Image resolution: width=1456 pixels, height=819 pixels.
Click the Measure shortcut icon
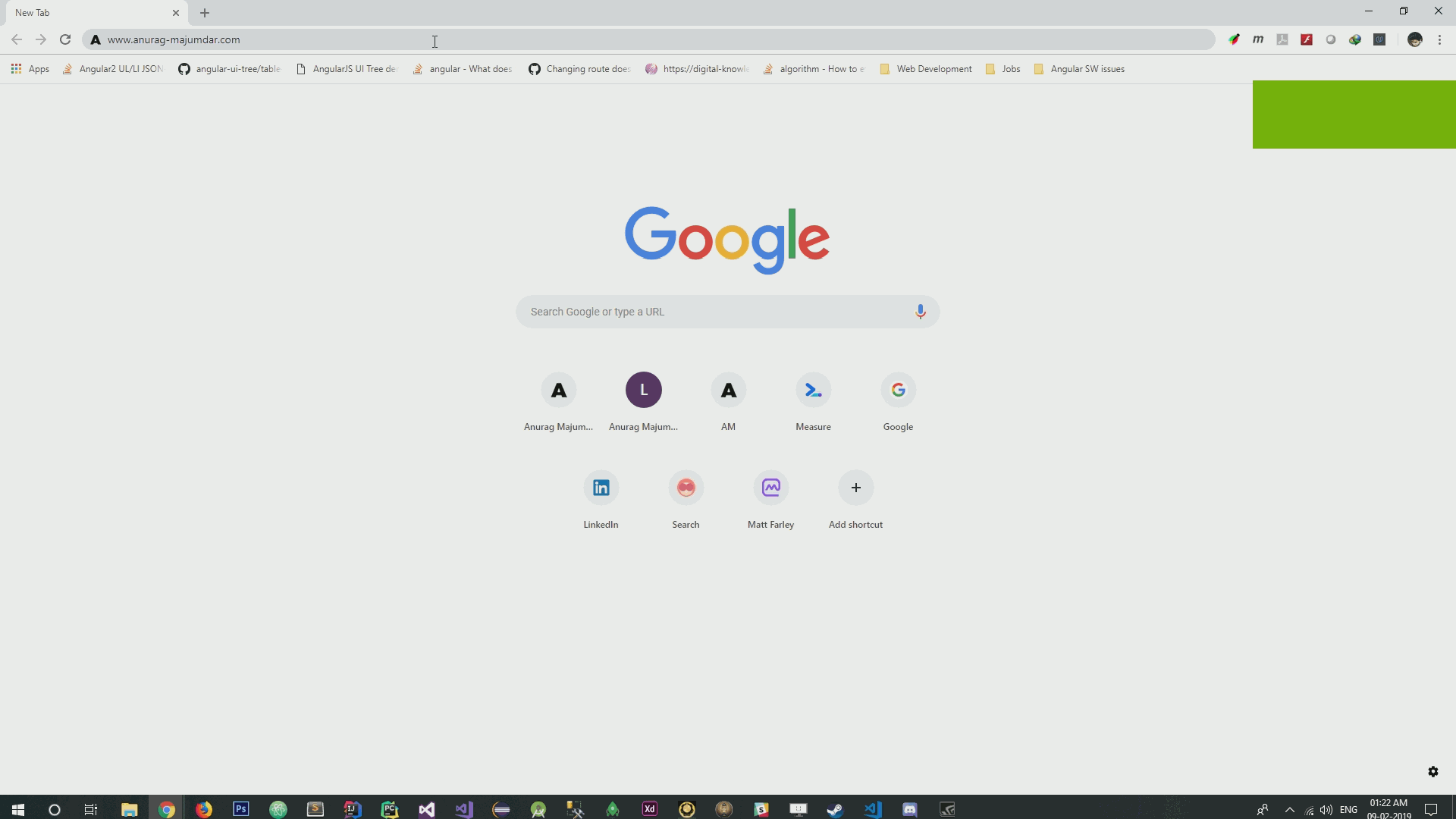pyautogui.click(x=813, y=389)
